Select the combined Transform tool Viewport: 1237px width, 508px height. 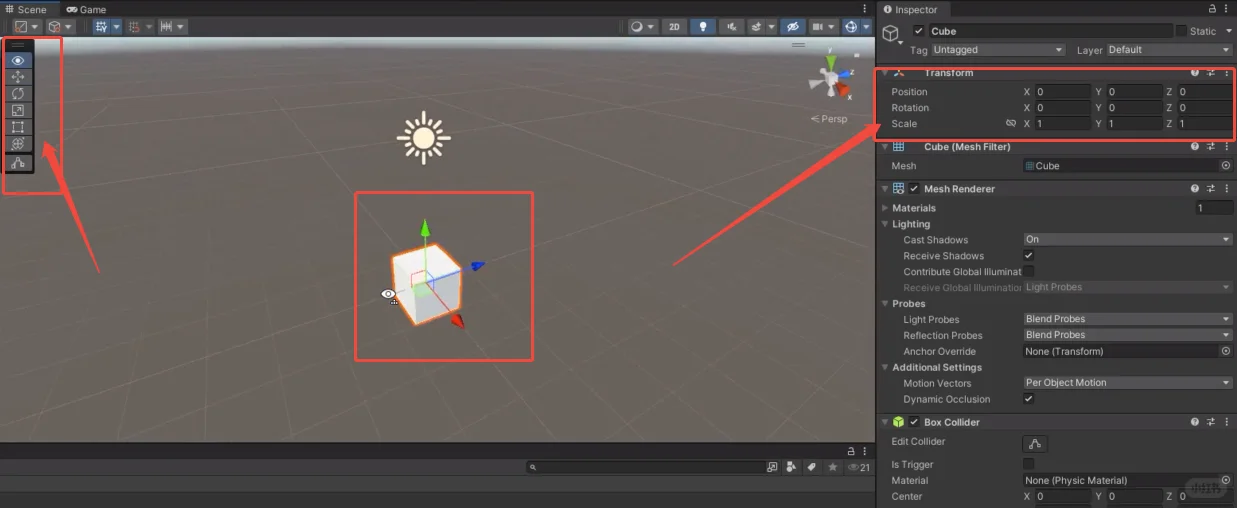[18, 144]
